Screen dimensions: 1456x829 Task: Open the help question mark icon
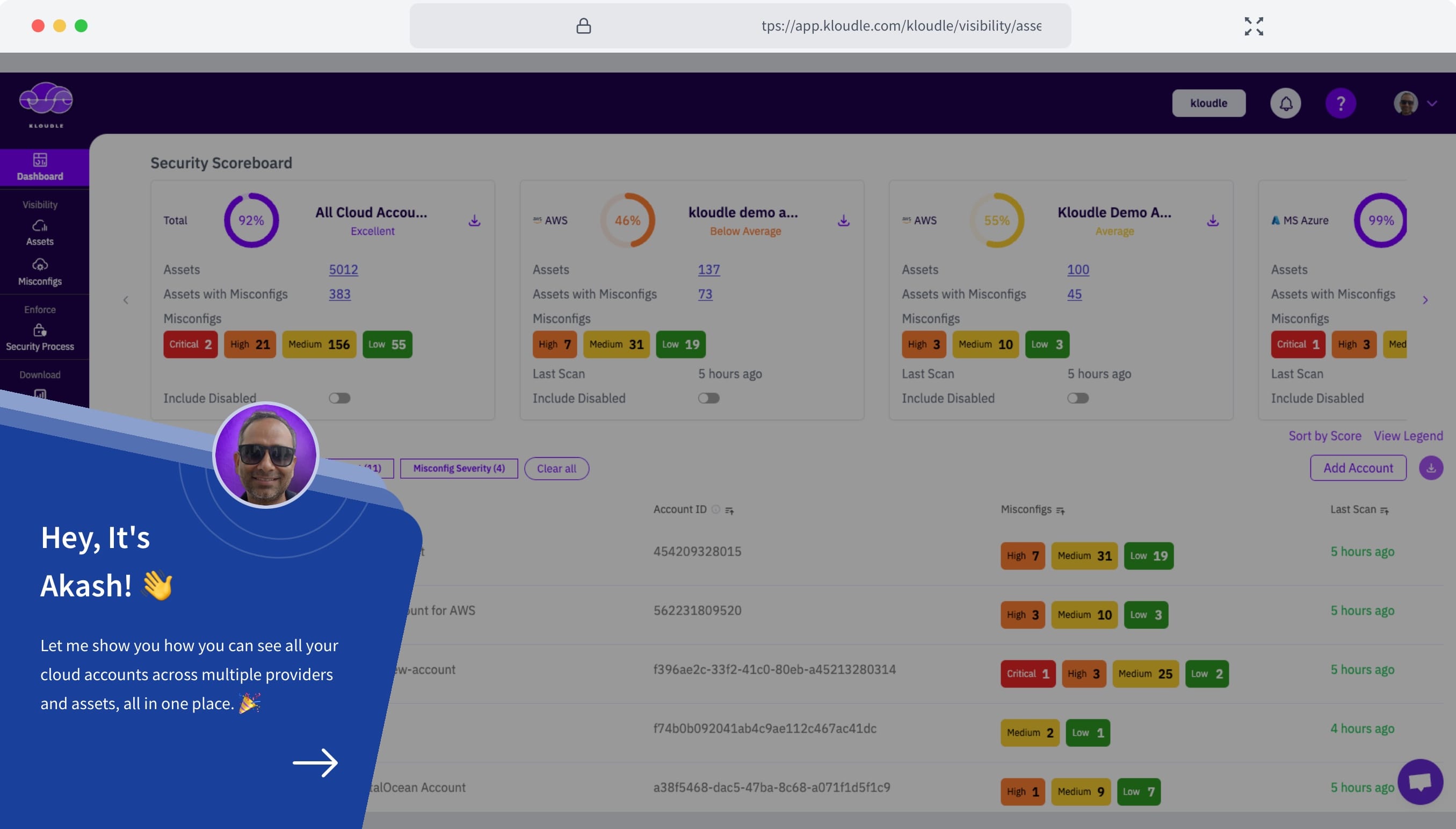(x=1341, y=103)
